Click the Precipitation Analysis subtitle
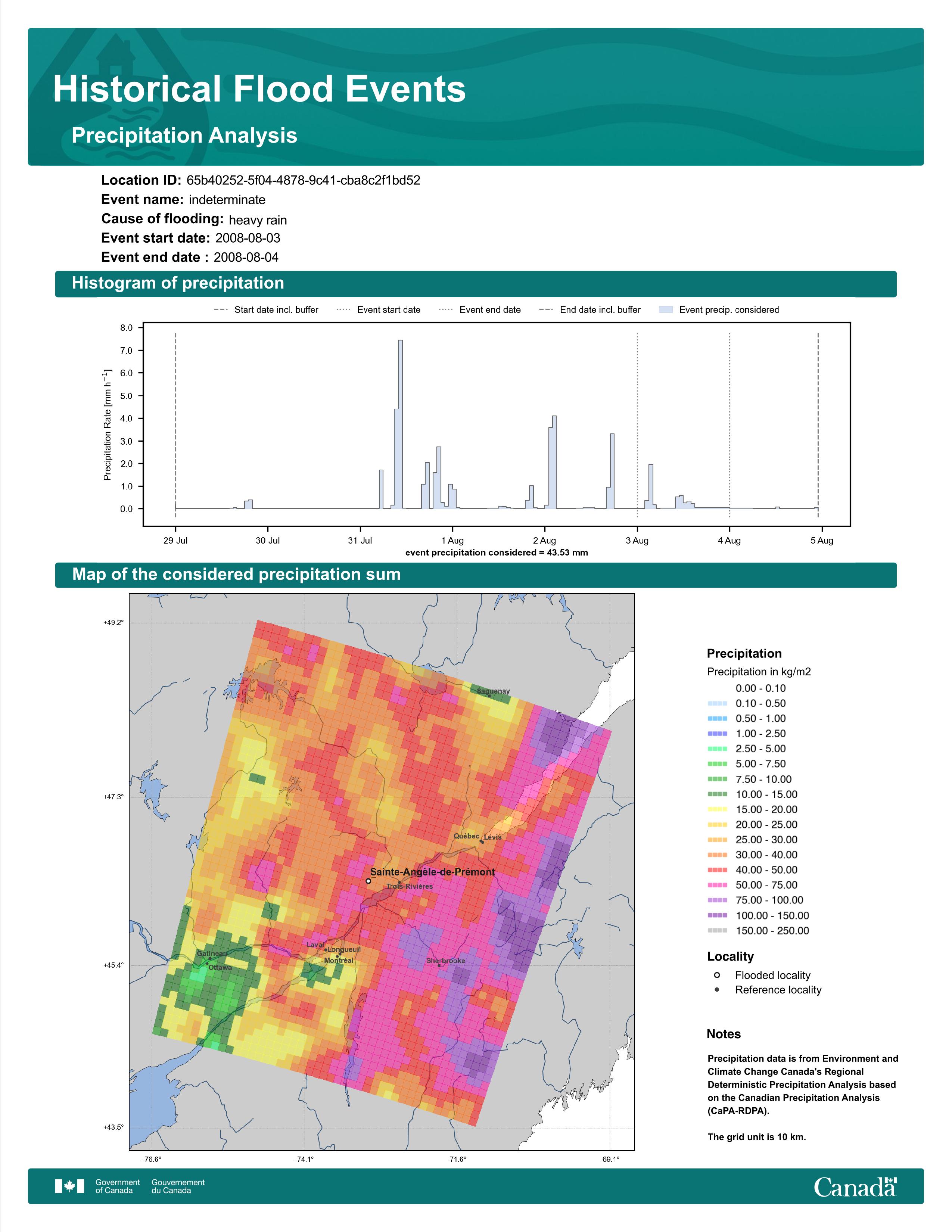Viewport: 952px width, 1232px height. tap(184, 136)
